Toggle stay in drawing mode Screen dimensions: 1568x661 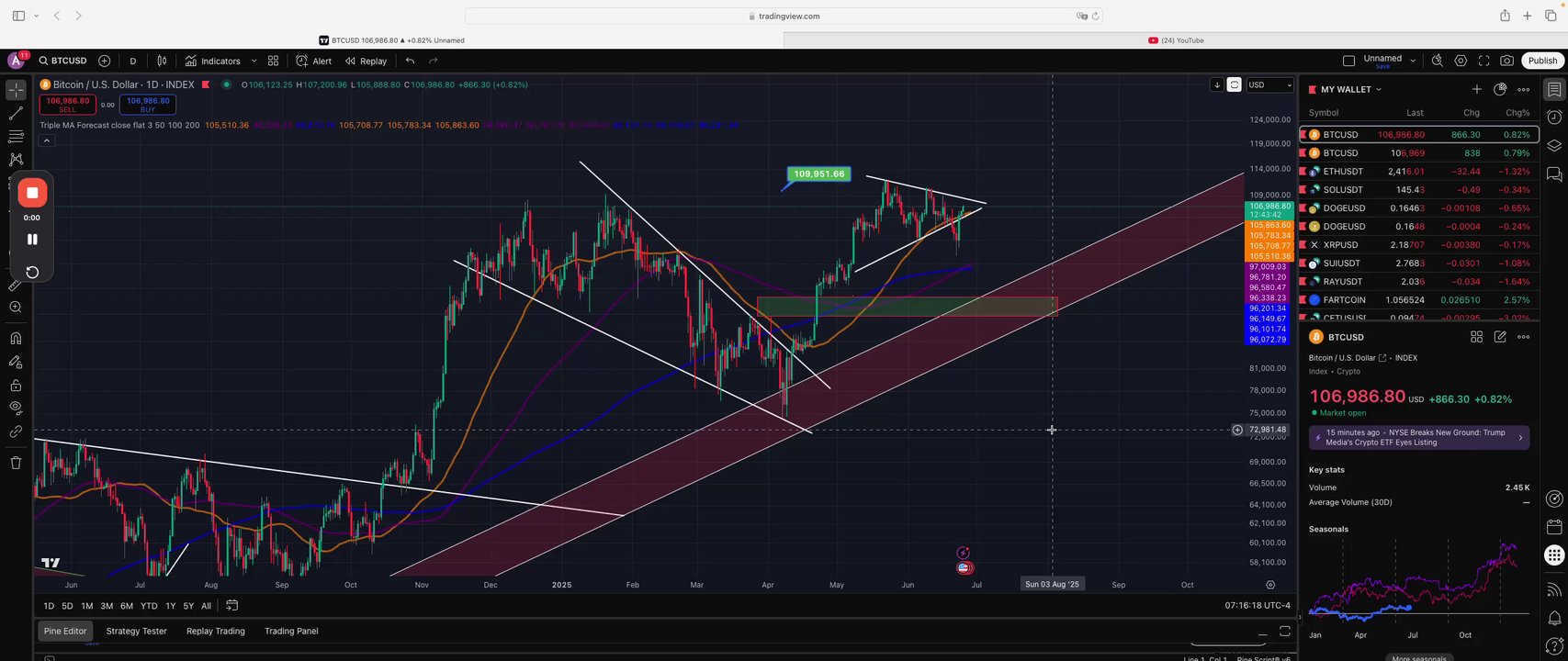(16, 362)
